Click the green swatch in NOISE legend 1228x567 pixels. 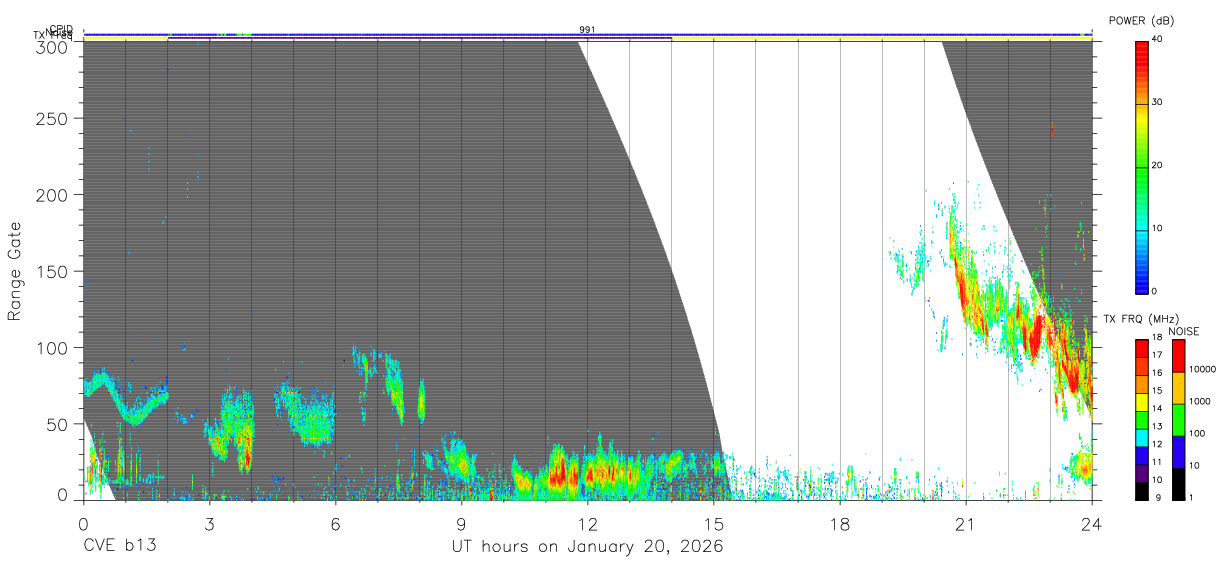[1178, 420]
